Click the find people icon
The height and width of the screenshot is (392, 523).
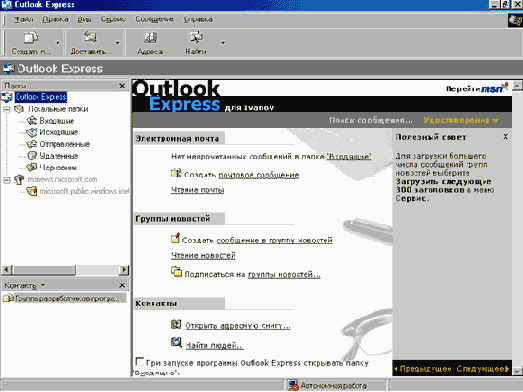pos(176,343)
